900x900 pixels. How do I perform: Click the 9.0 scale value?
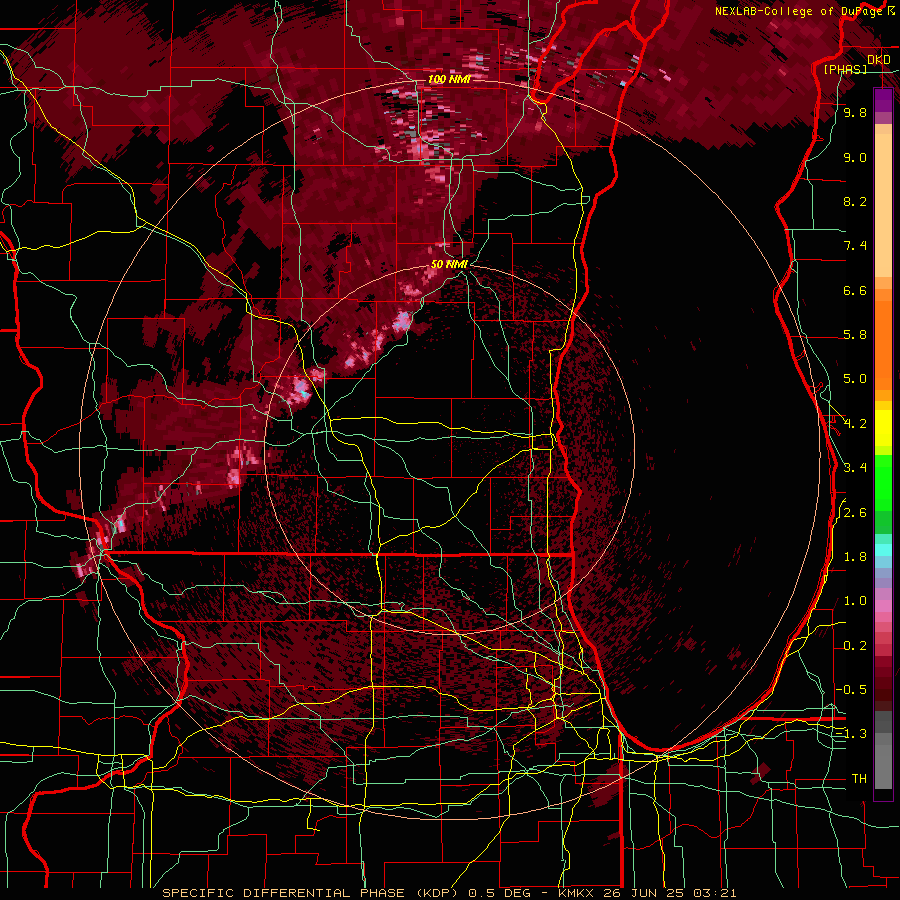tap(855, 157)
